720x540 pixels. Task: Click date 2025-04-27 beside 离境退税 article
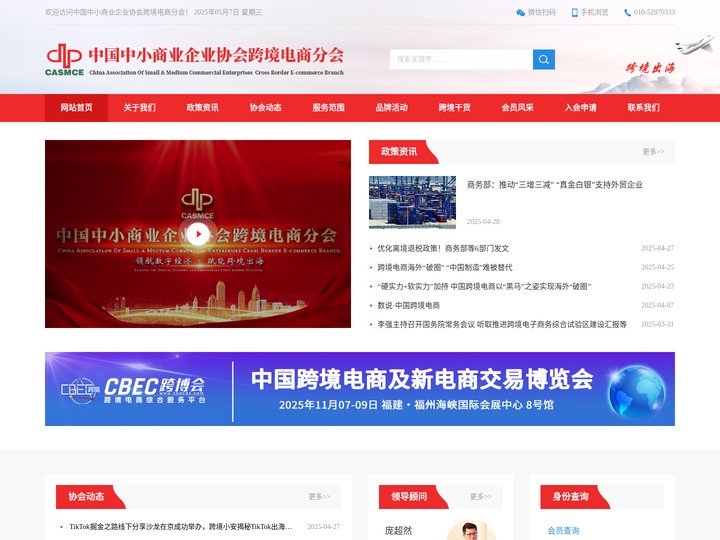pos(658,248)
